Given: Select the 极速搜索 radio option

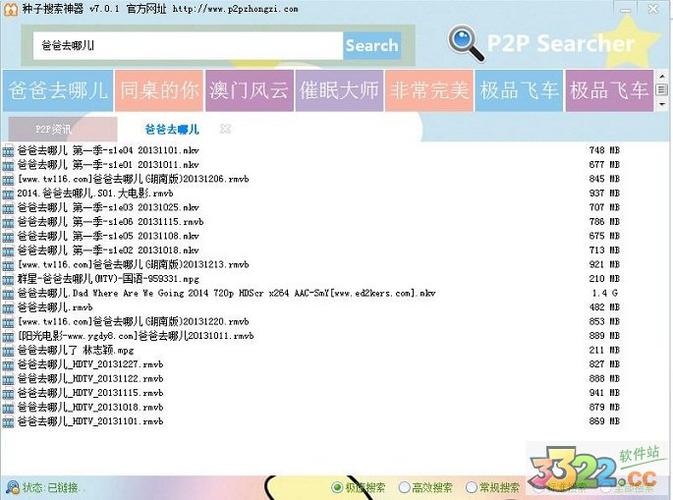Looking at the screenshot, I should [337, 488].
